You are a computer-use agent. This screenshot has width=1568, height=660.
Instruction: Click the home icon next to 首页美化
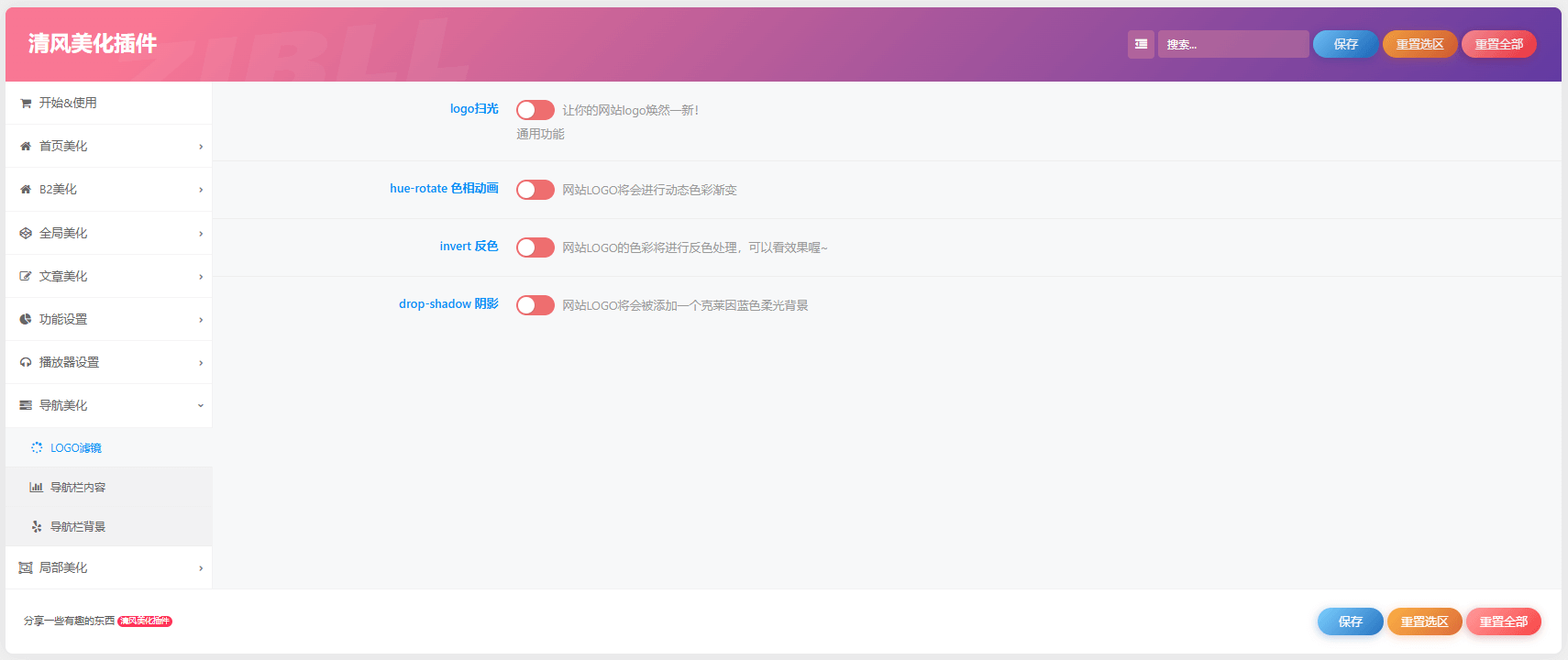(x=26, y=147)
